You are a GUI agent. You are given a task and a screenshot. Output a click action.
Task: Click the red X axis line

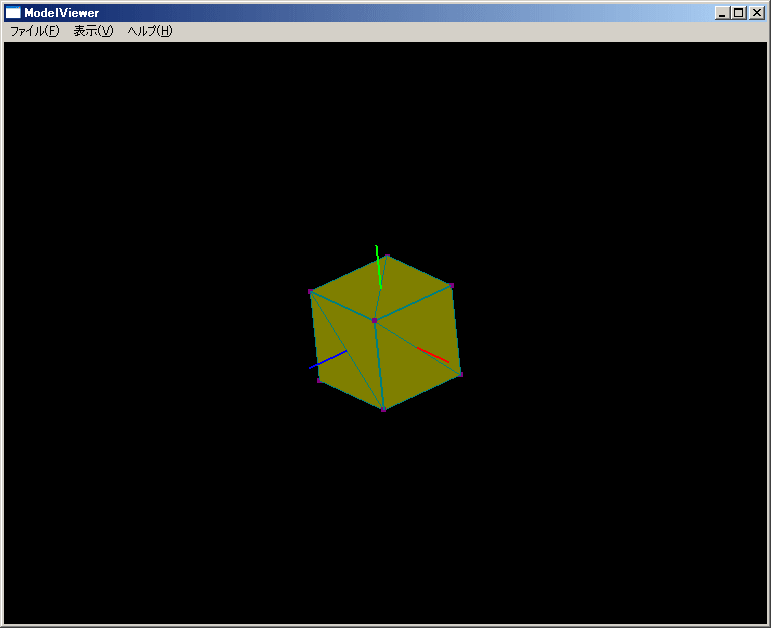pos(433,355)
